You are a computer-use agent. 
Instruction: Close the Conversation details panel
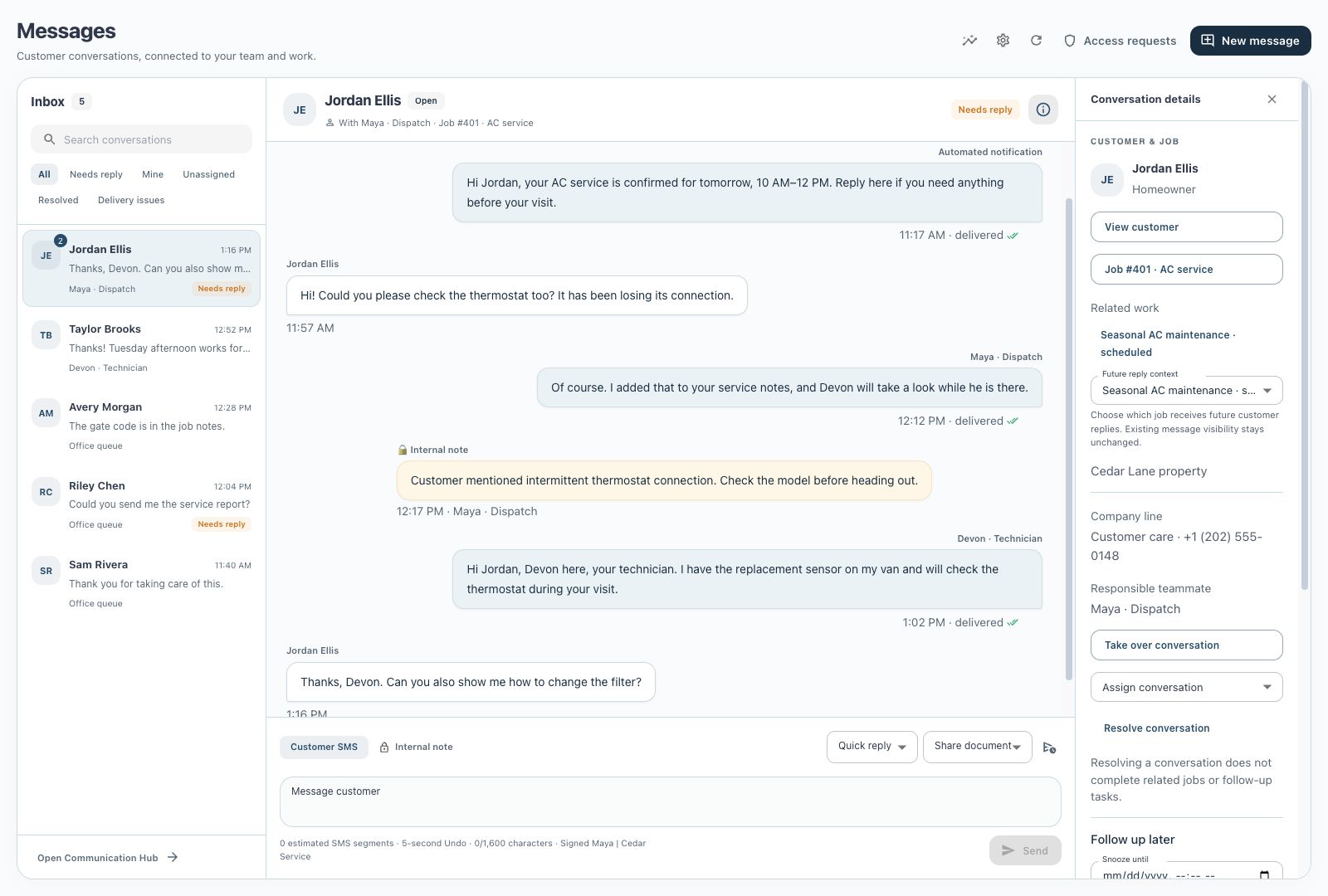pos(1272,100)
